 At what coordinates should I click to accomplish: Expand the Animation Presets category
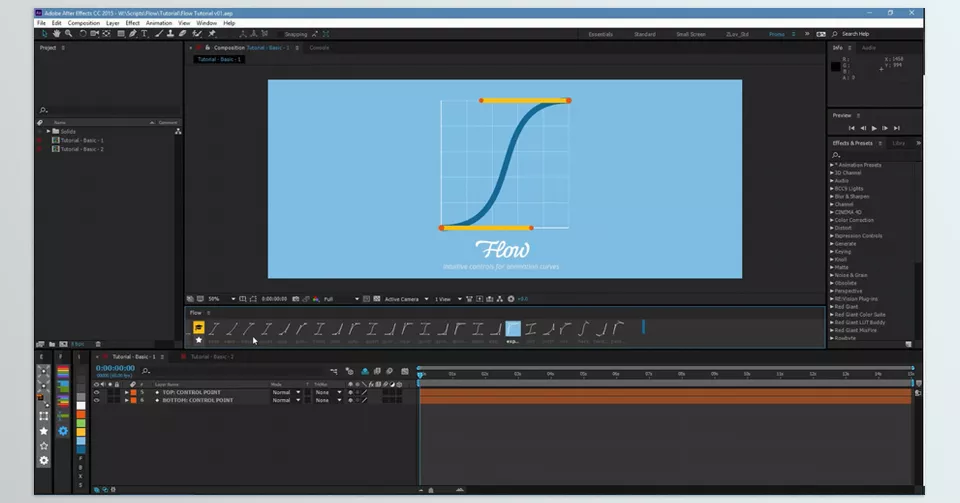coord(832,165)
